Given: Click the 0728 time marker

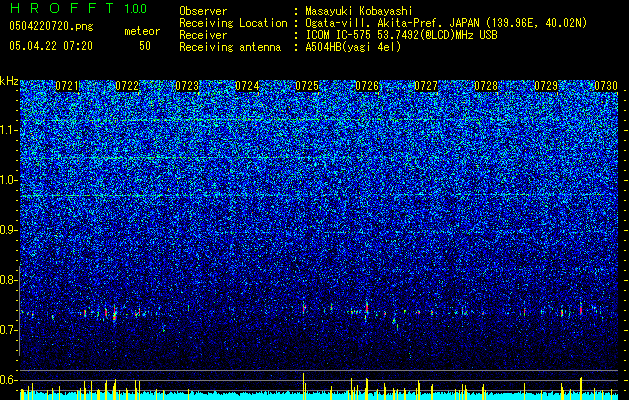Looking at the screenshot, I should click(486, 86).
